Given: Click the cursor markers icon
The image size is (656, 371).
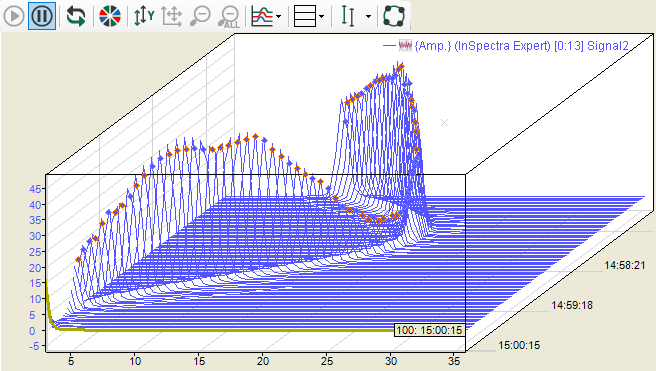Looking at the screenshot, I should [x=348, y=16].
